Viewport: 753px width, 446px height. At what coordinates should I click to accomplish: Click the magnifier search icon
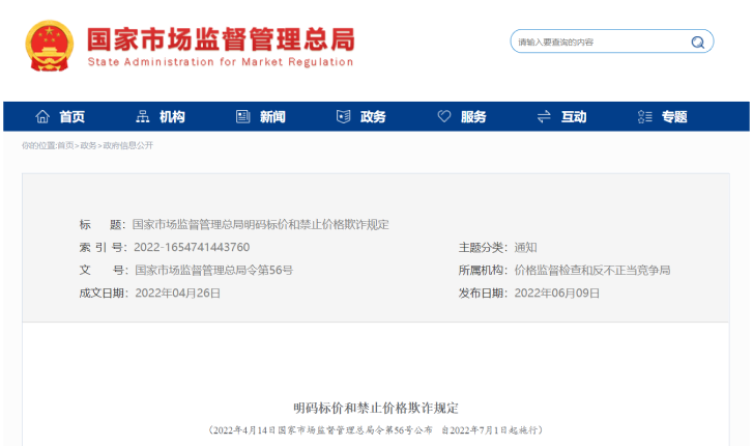[x=697, y=42]
